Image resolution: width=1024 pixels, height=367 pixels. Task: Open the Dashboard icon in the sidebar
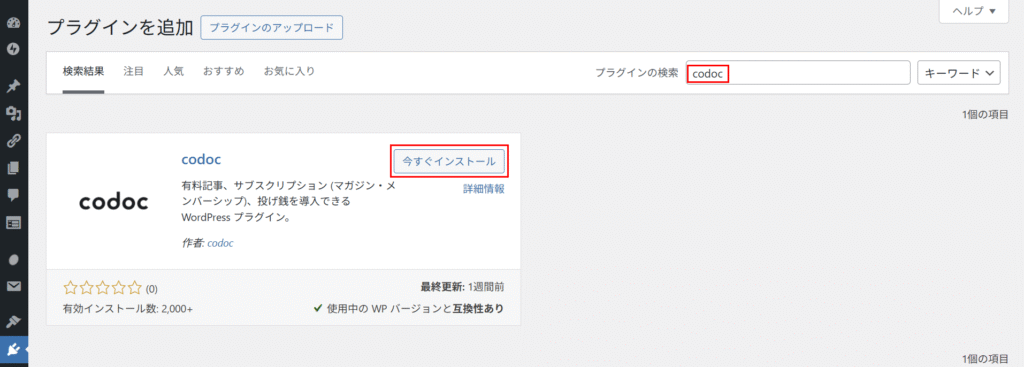click(14, 24)
